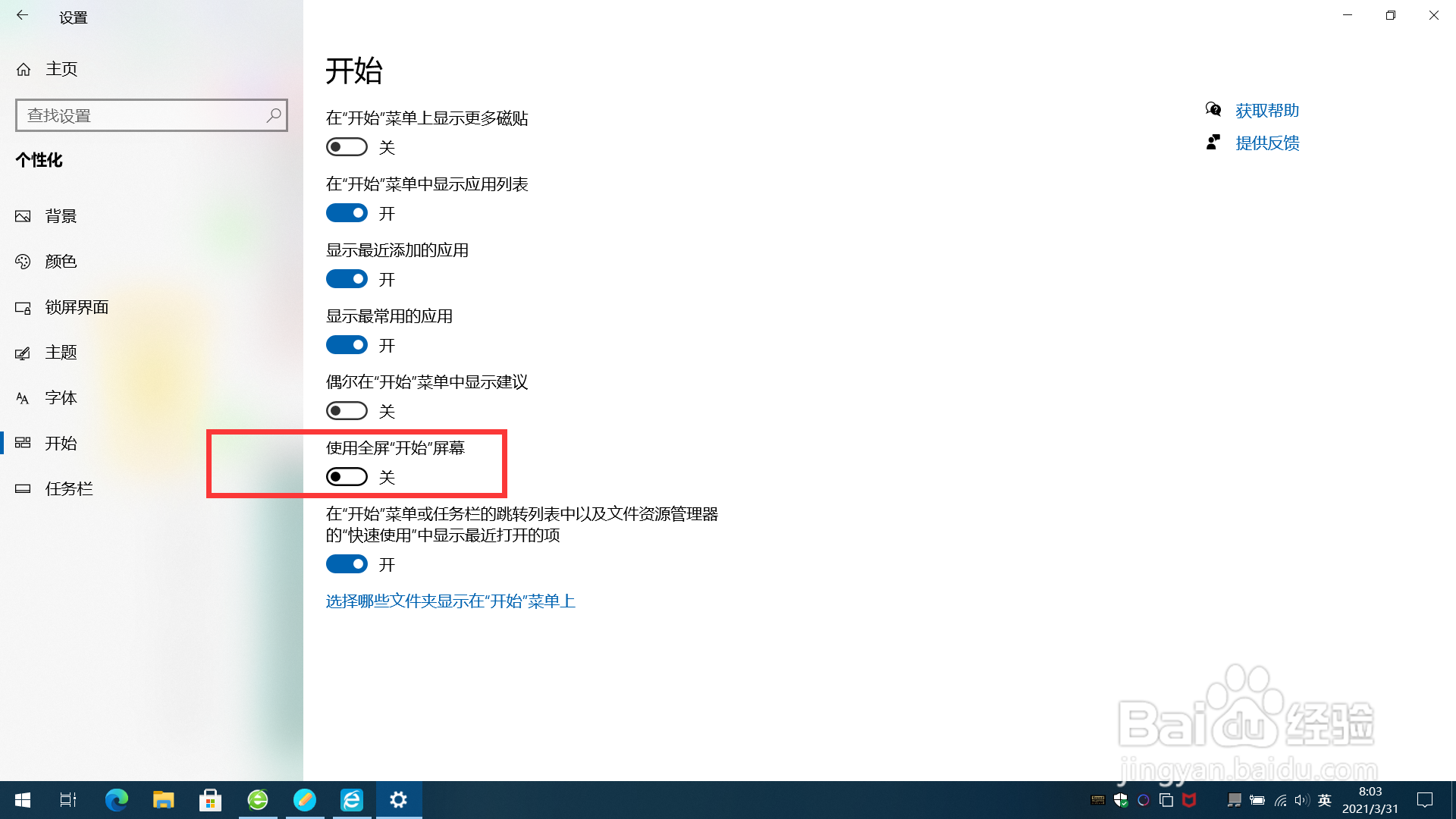The image size is (1456, 819).
Task: Select 颜色 (Colors) in the sidebar
Action: click(x=61, y=262)
